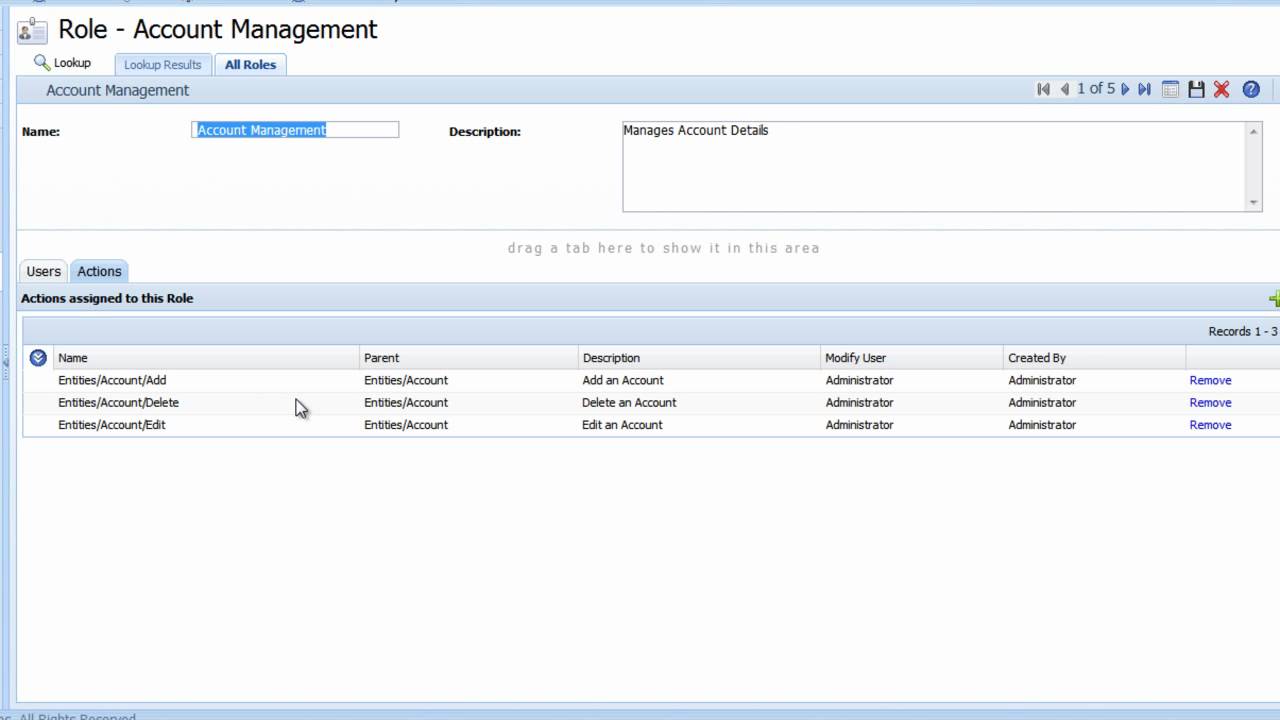This screenshot has height=720, width=1280.
Task: Click Parent cell in Entities/Account/Add row
Action: [x=406, y=380]
